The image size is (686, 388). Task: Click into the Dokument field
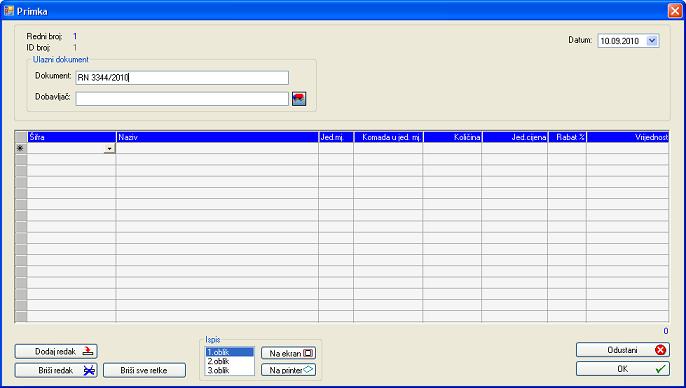182,78
